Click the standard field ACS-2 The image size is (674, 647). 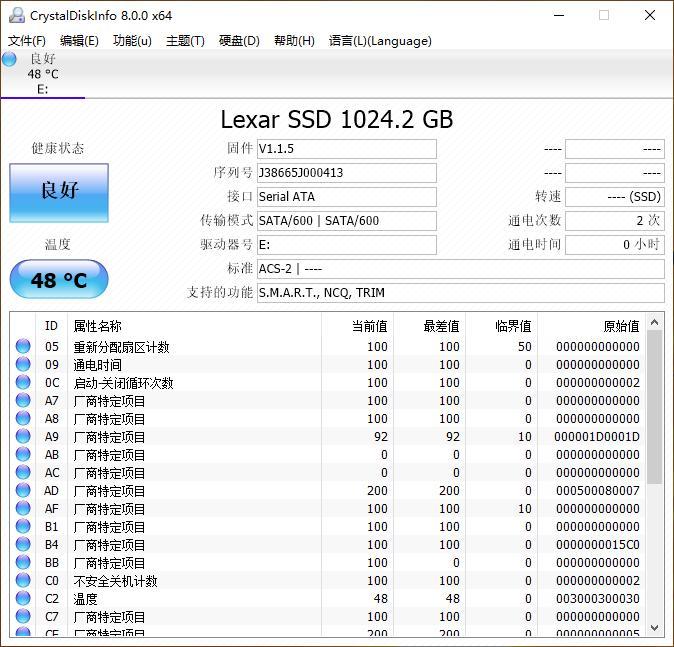coord(461,269)
